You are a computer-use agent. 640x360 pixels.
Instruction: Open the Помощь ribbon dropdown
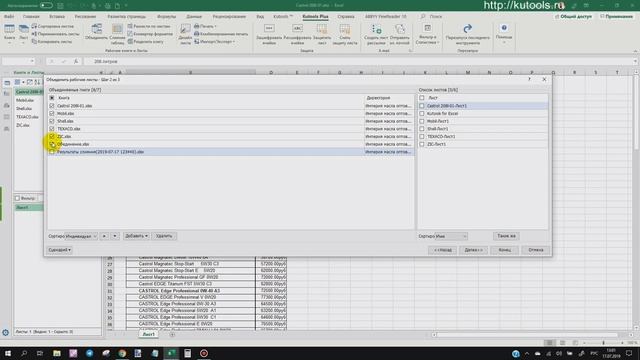coord(504,34)
